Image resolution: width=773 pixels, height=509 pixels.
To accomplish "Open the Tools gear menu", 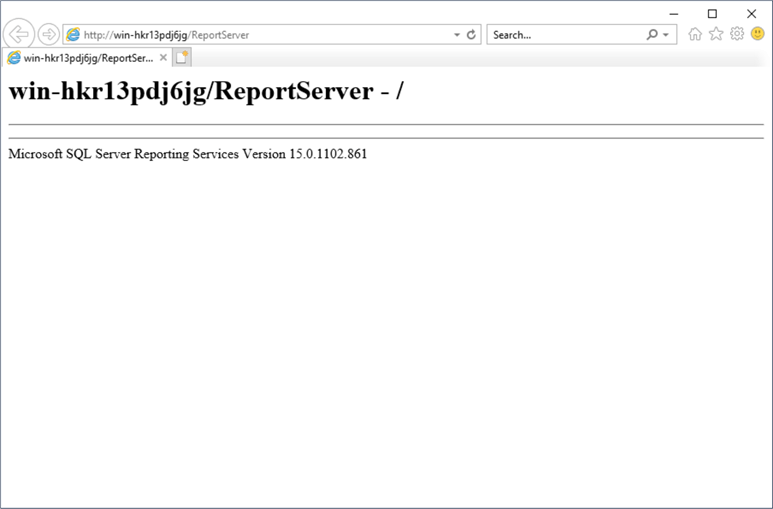I will point(737,34).
